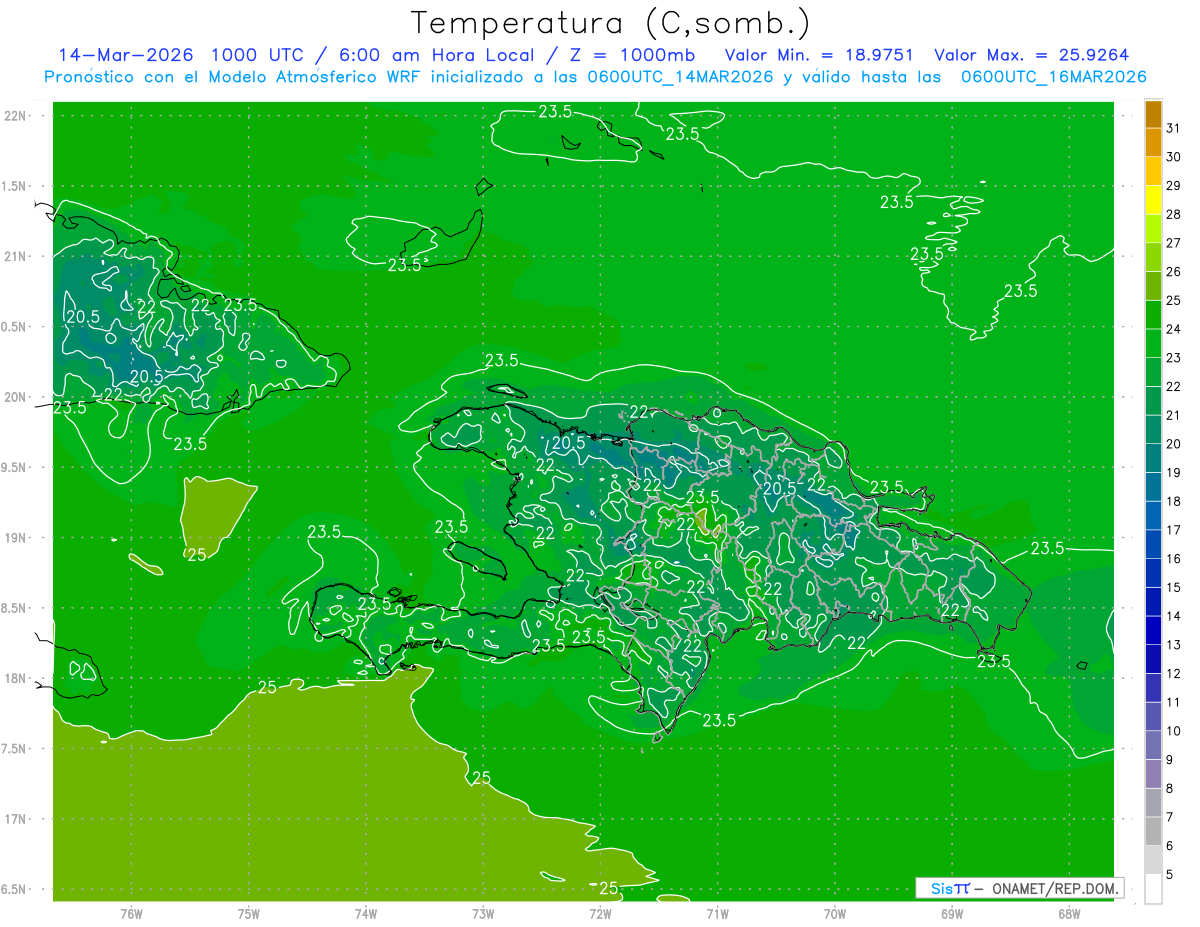Click the legend swatch between 25 and 26
The image size is (1200, 927).
[1153, 286]
